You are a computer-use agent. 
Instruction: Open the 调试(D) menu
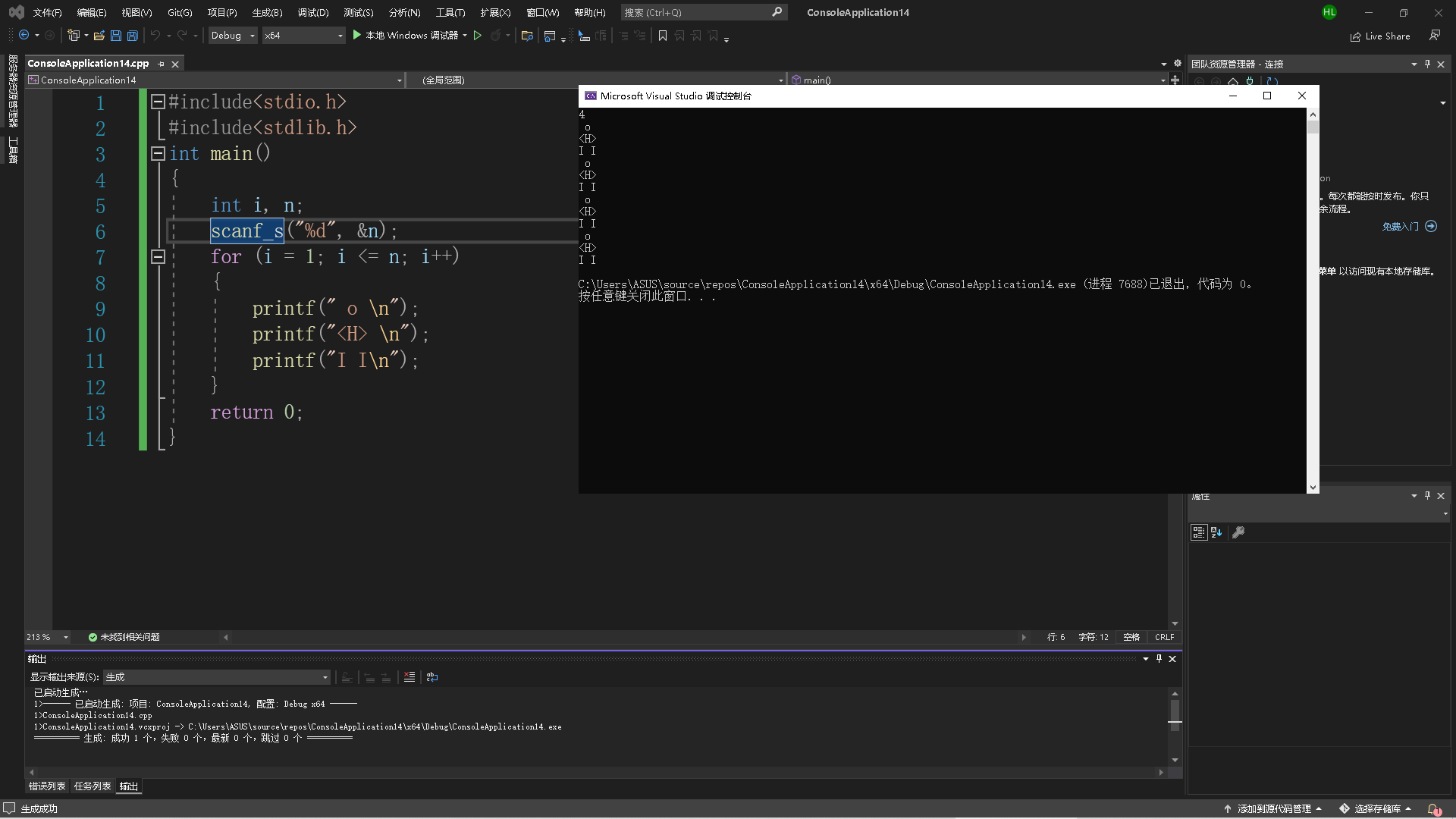(x=313, y=12)
